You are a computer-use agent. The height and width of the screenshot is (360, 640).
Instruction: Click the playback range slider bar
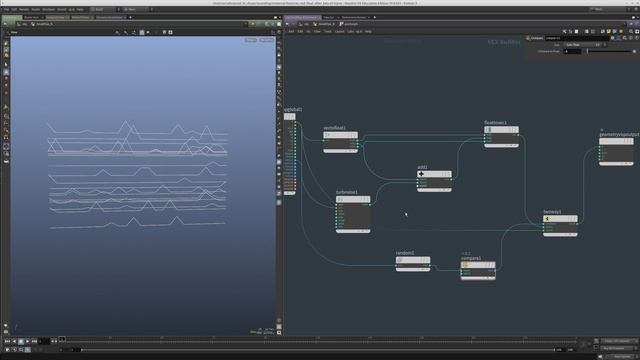coord(318,350)
